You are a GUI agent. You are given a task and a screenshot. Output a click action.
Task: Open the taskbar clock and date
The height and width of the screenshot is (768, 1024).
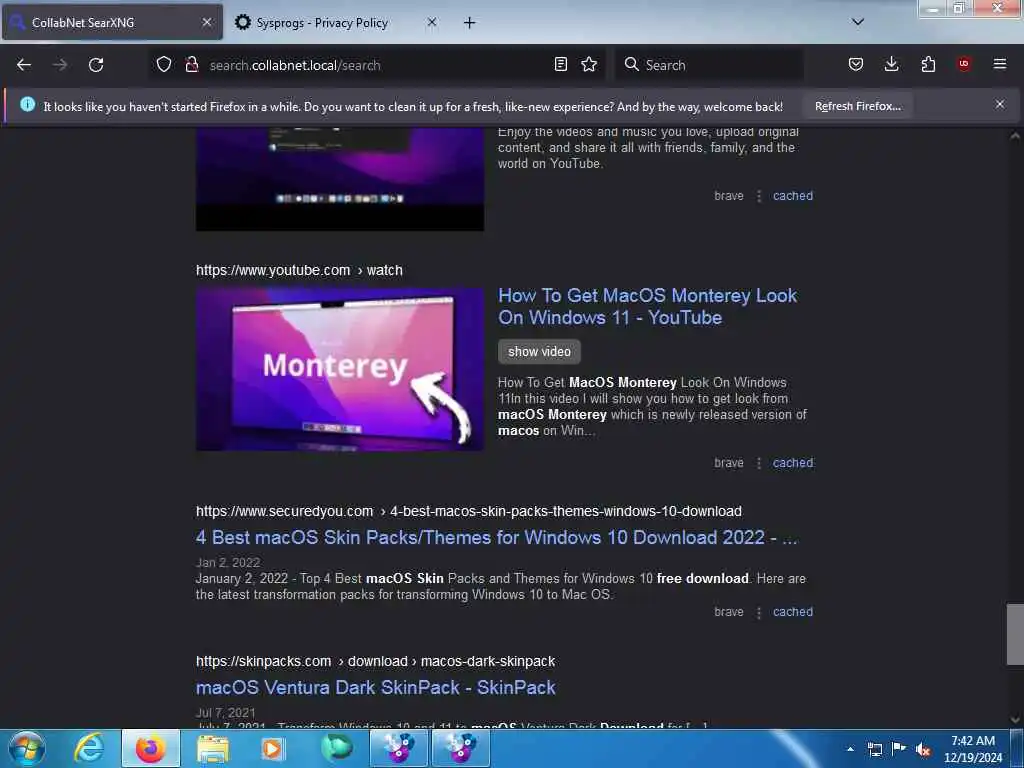coord(973,749)
